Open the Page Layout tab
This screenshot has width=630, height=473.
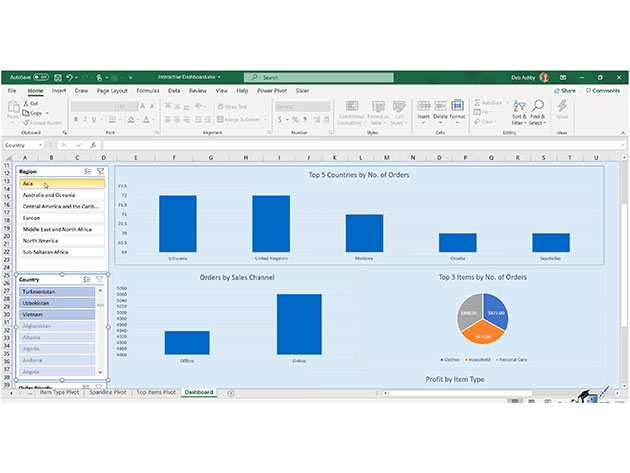(x=112, y=91)
